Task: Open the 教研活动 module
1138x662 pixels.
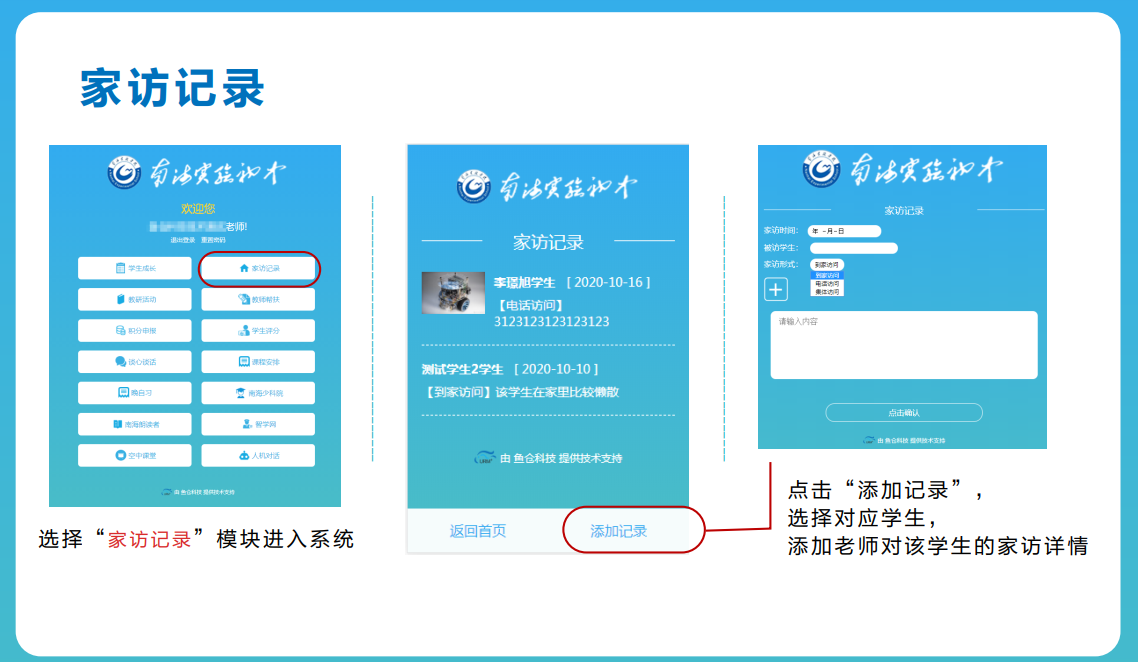Action: click(x=134, y=299)
